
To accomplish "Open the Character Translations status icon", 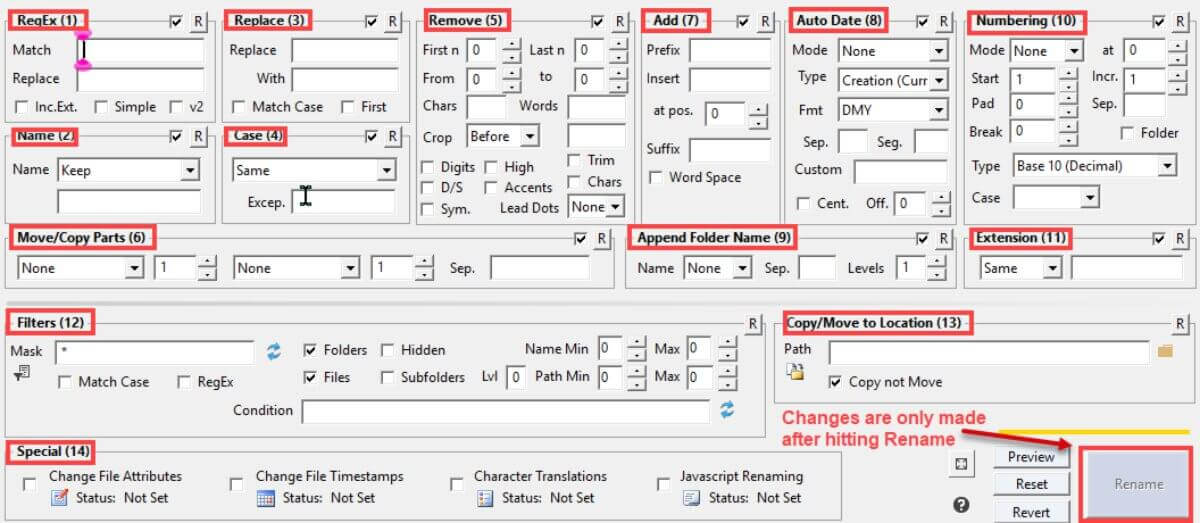I will [x=485, y=498].
